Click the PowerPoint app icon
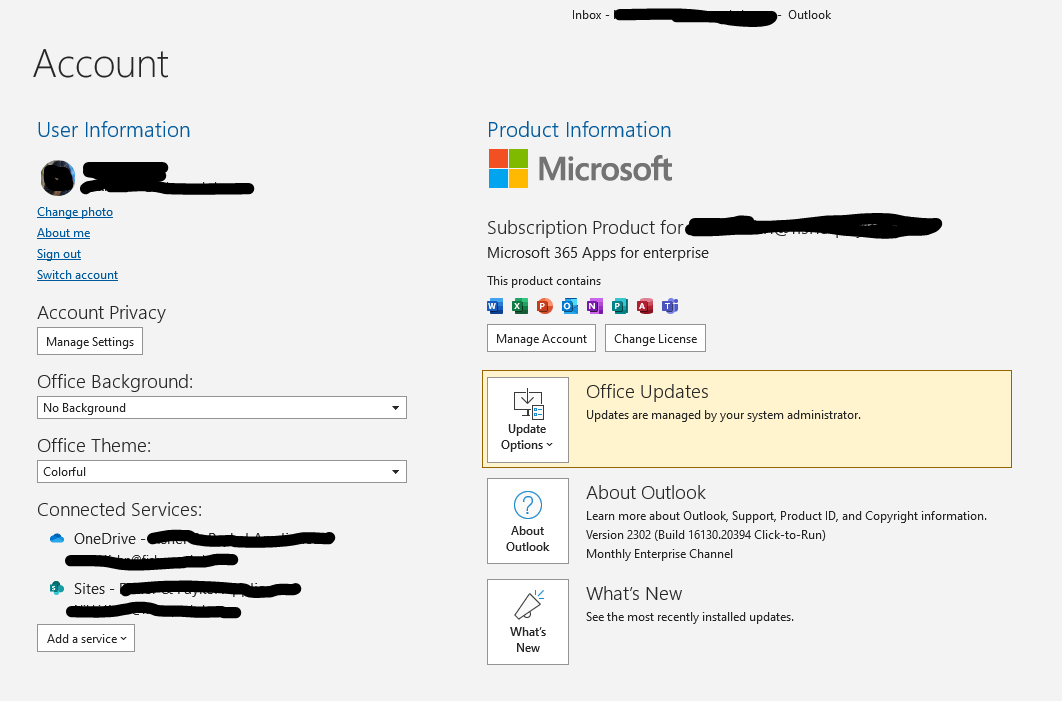Image resolution: width=1062 pixels, height=701 pixels. coord(545,306)
